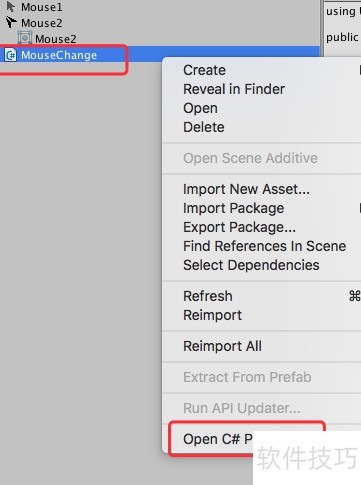This screenshot has height=485, width=361.
Task: Select the nested Mouse2 sprite icon
Action: [x=25, y=38]
